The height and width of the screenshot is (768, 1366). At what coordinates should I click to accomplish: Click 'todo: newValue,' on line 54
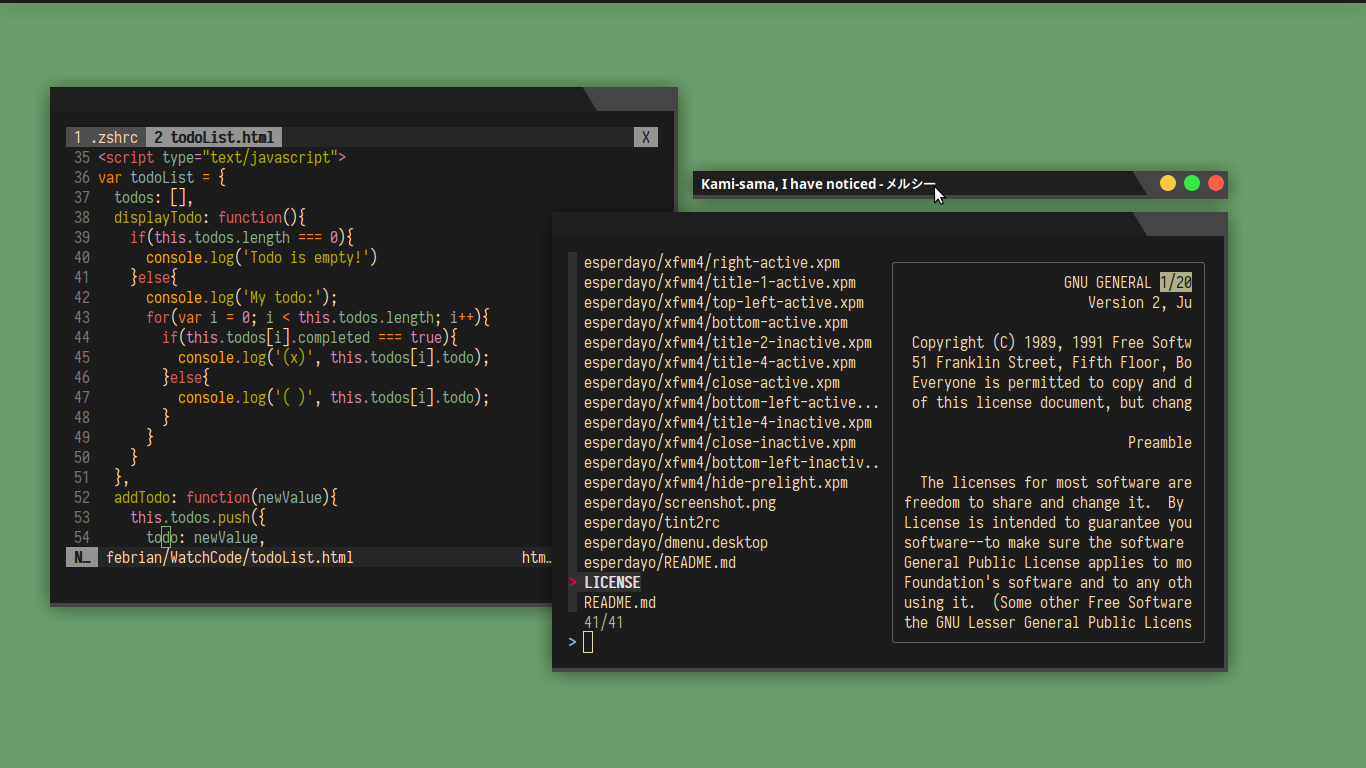pos(206,538)
